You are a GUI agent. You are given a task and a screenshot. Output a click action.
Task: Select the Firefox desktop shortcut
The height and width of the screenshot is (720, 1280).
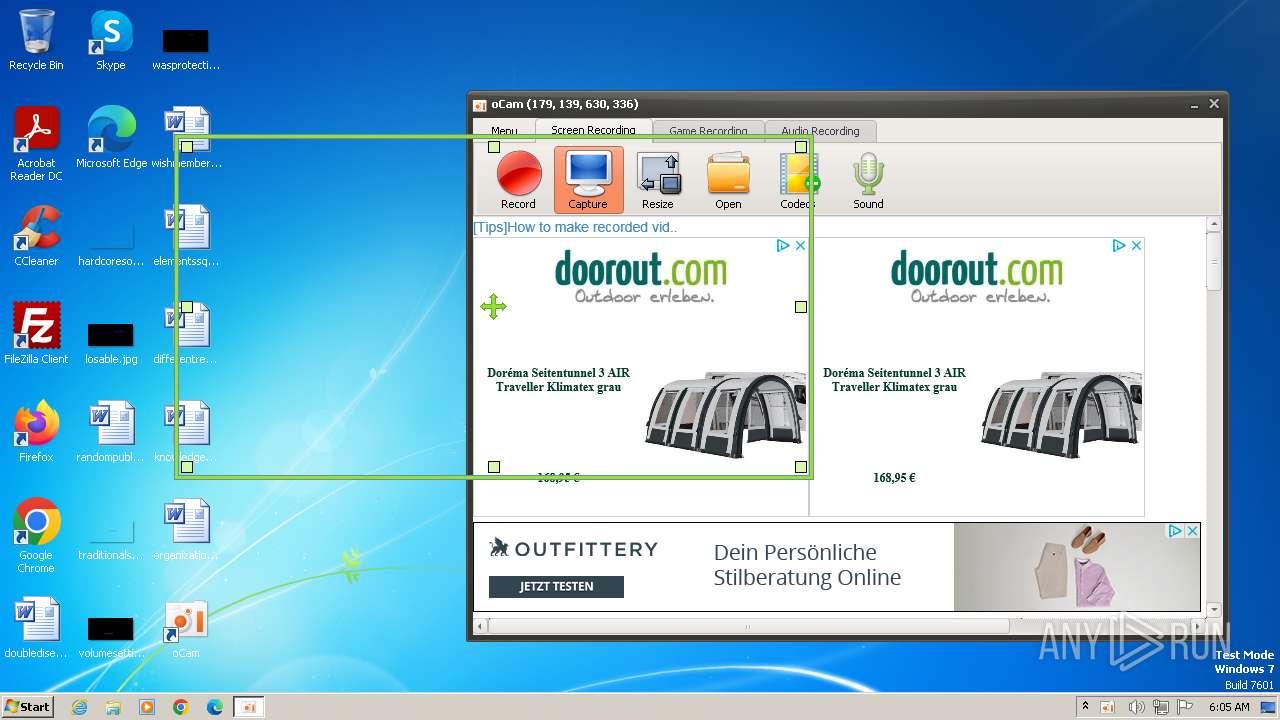(36, 432)
